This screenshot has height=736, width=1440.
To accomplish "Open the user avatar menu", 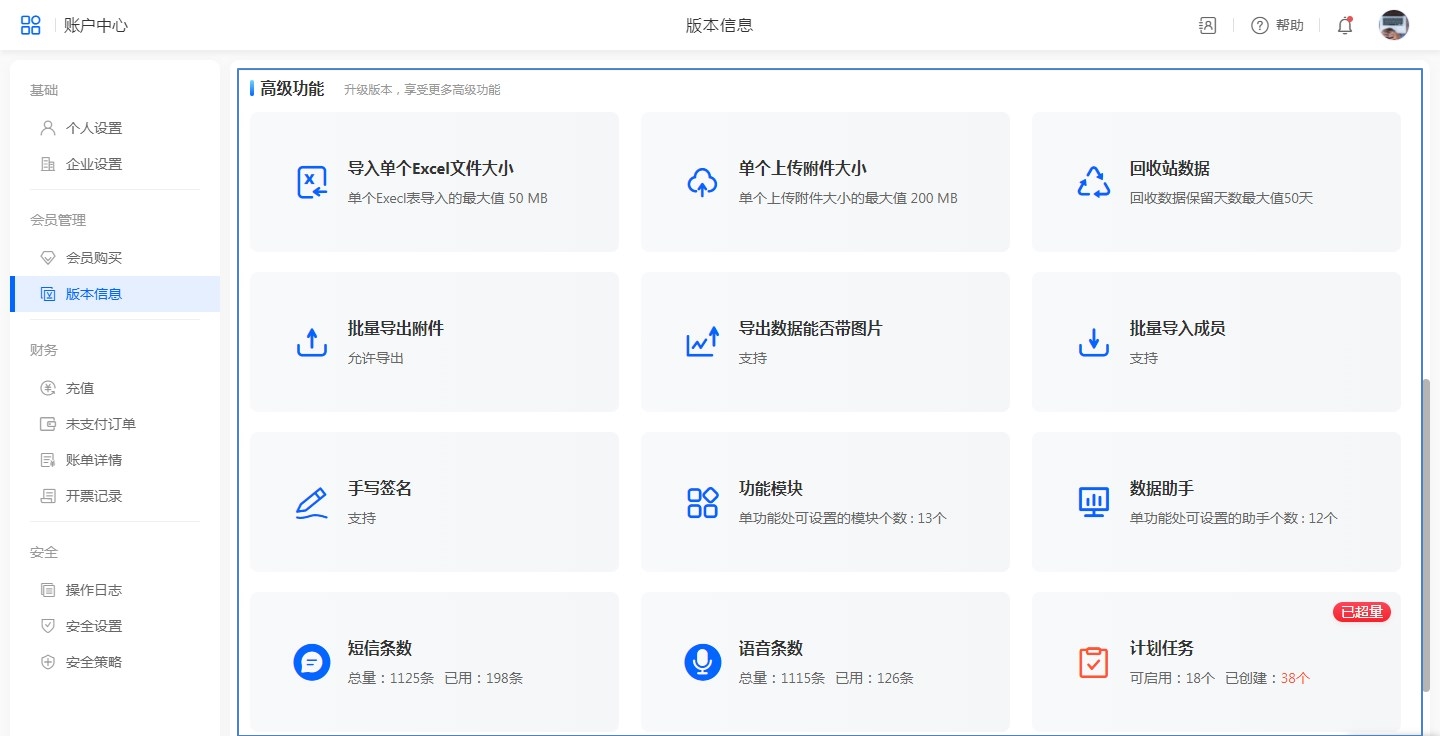I will [x=1393, y=26].
